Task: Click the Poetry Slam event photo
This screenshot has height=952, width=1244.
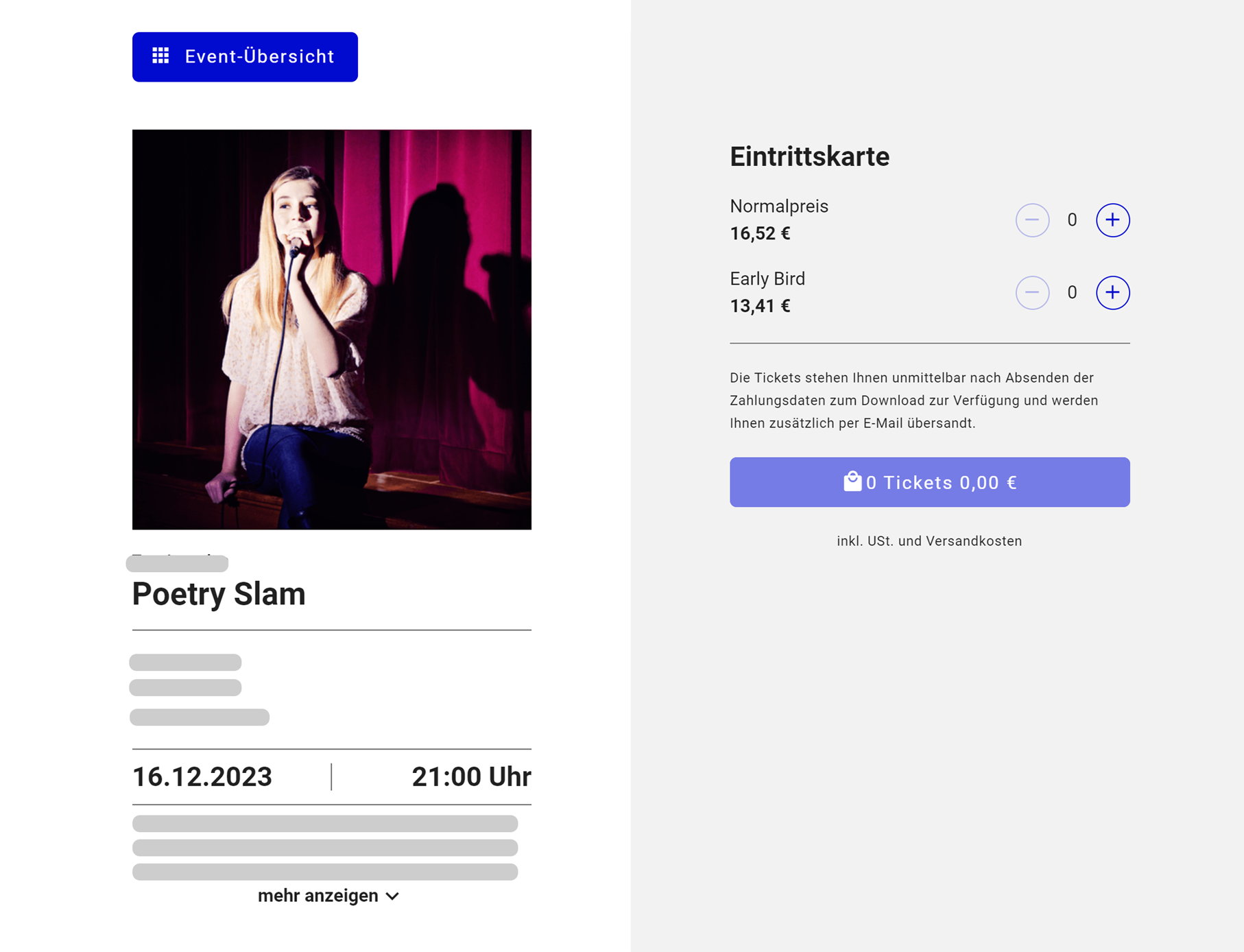Action: coord(332,329)
